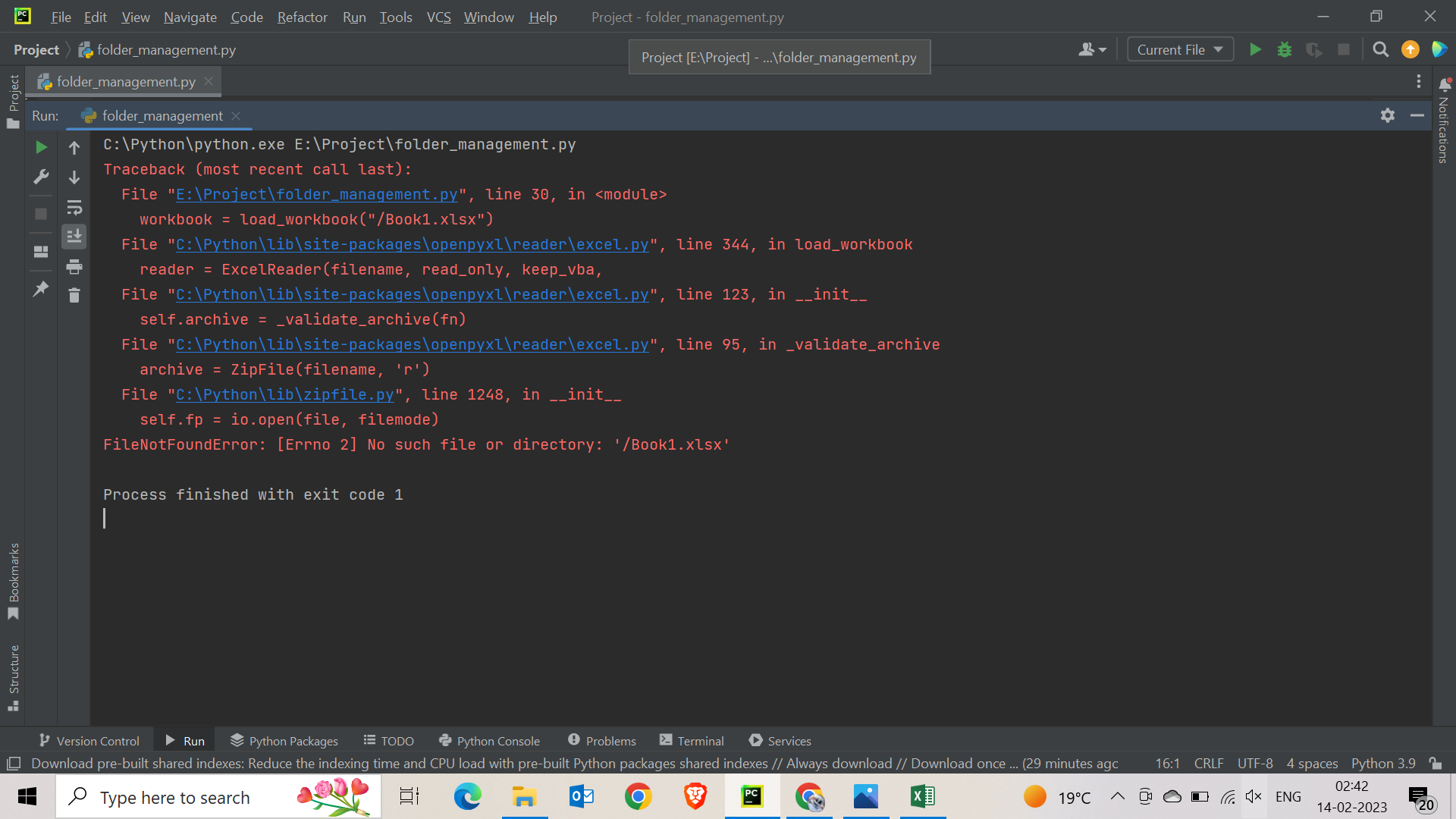
Task: Jump up the stack trace with up arrow
Action: [74, 148]
